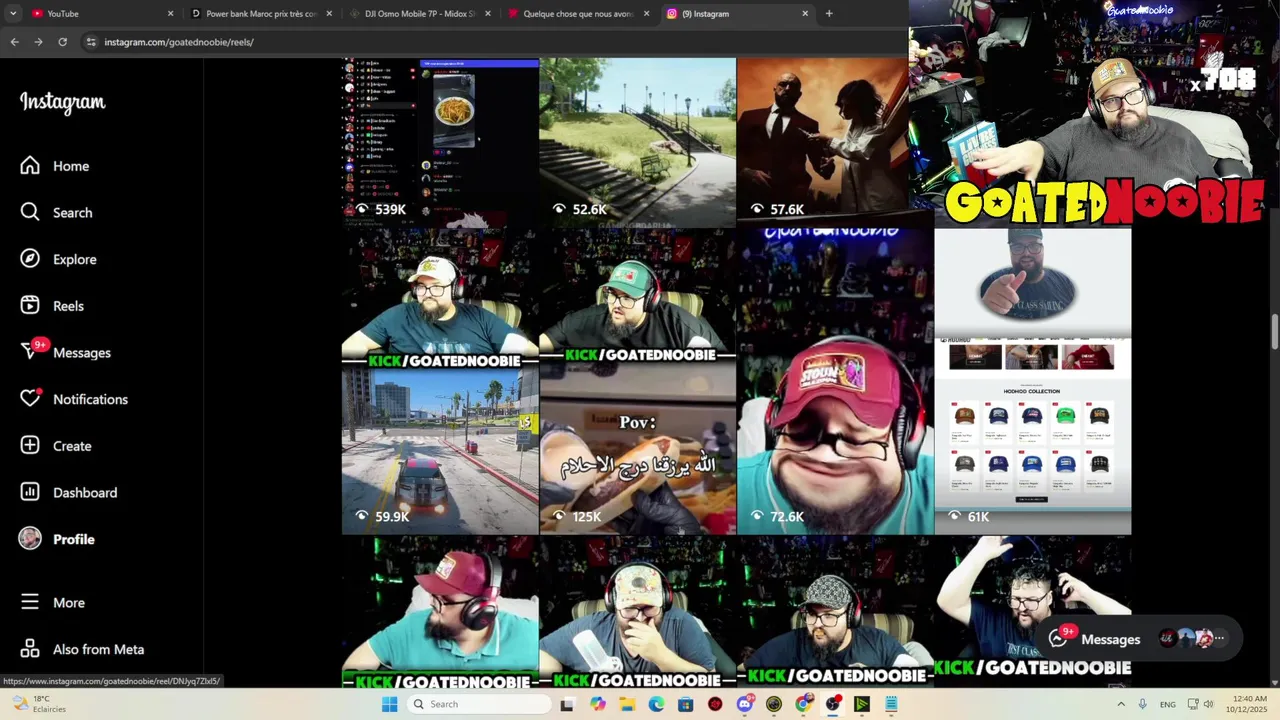
Task: Click the floating Messages avatars group
Action: [1190, 638]
